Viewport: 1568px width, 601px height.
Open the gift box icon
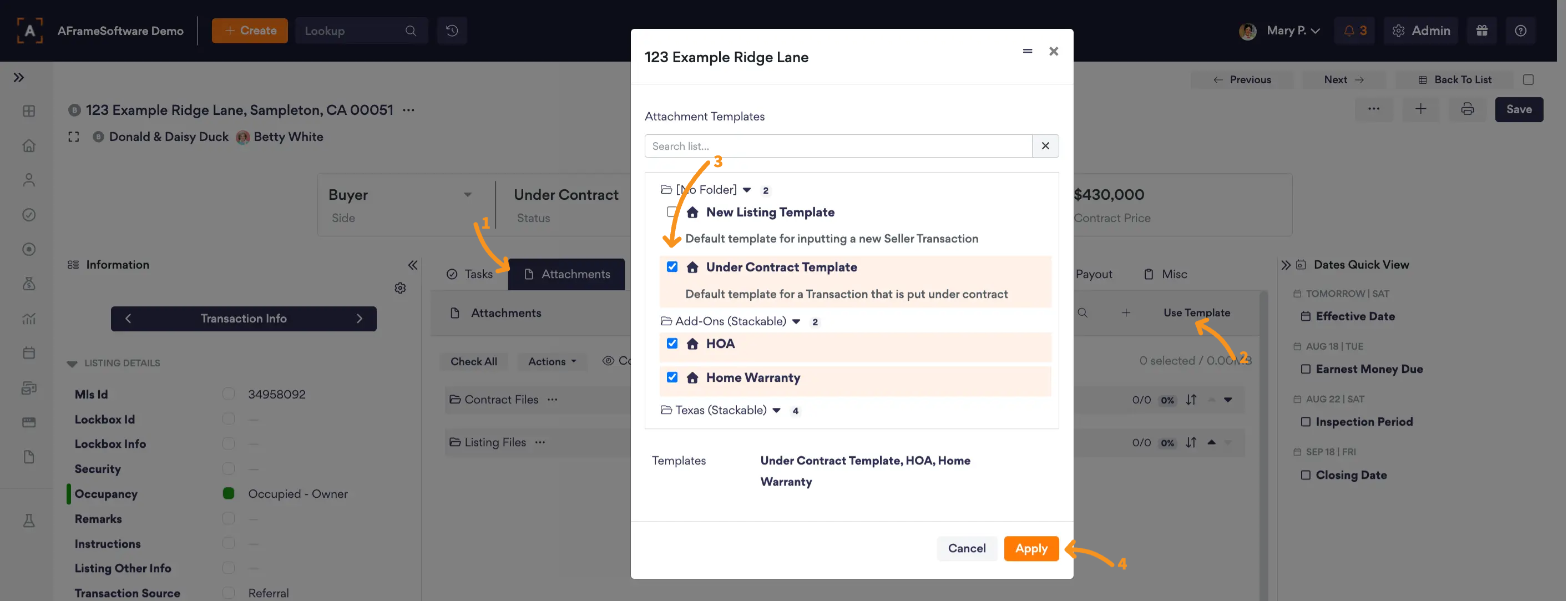click(1481, 31)
